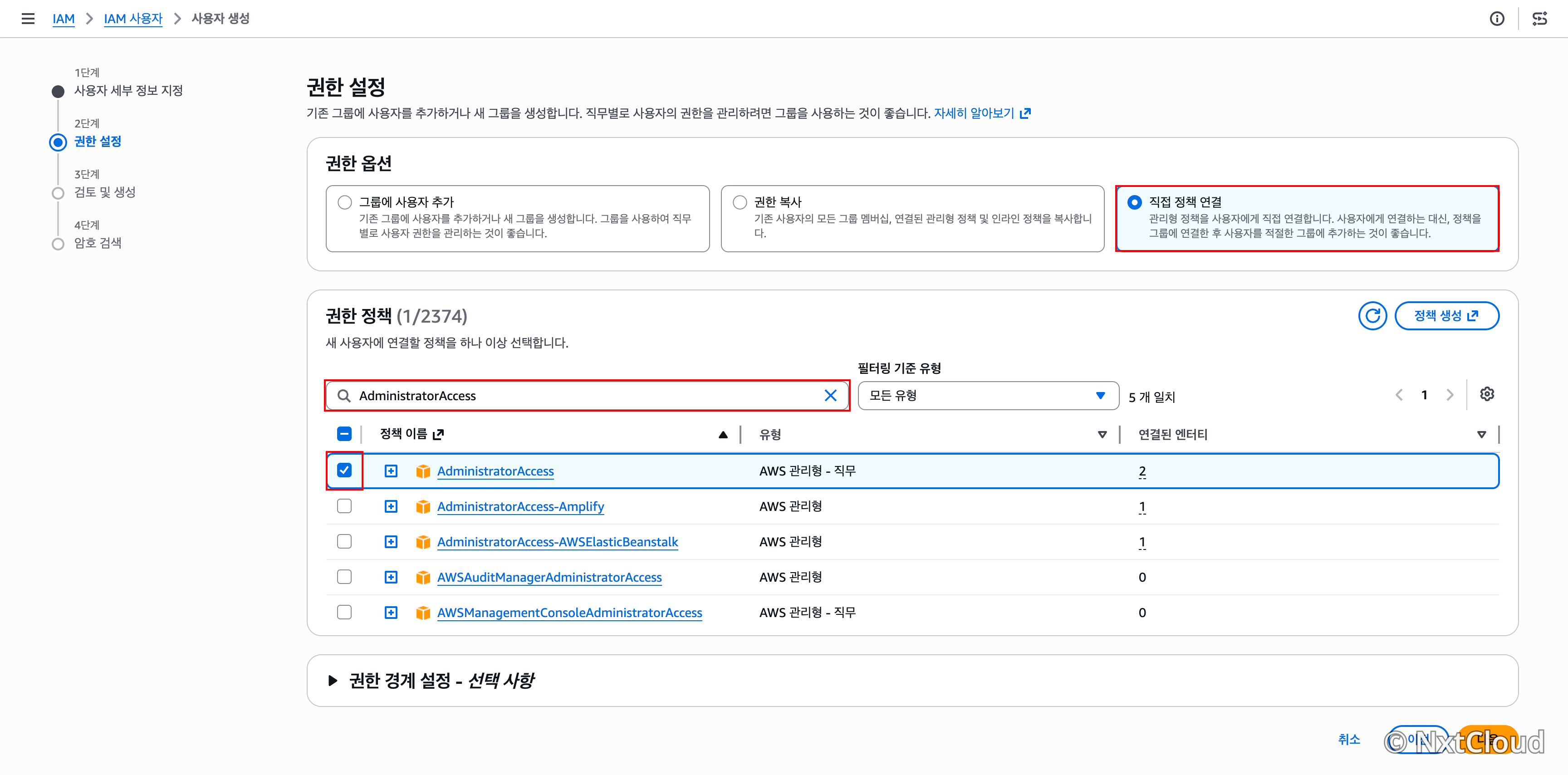
Task: Click the AdministratorAccess policy cube icon
Action: point(423,471)
